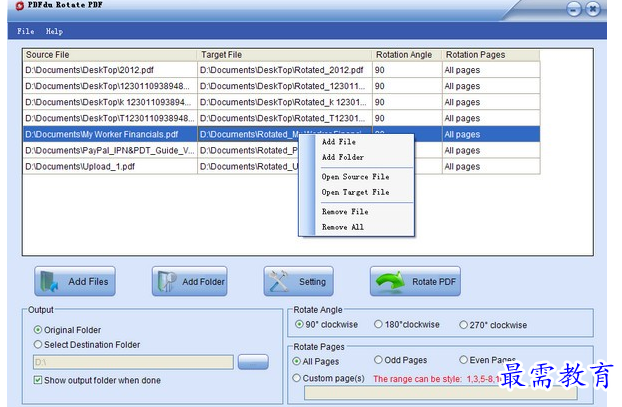Click the file icon on Add Files button

pyautogui.click(x=50, y=282)
